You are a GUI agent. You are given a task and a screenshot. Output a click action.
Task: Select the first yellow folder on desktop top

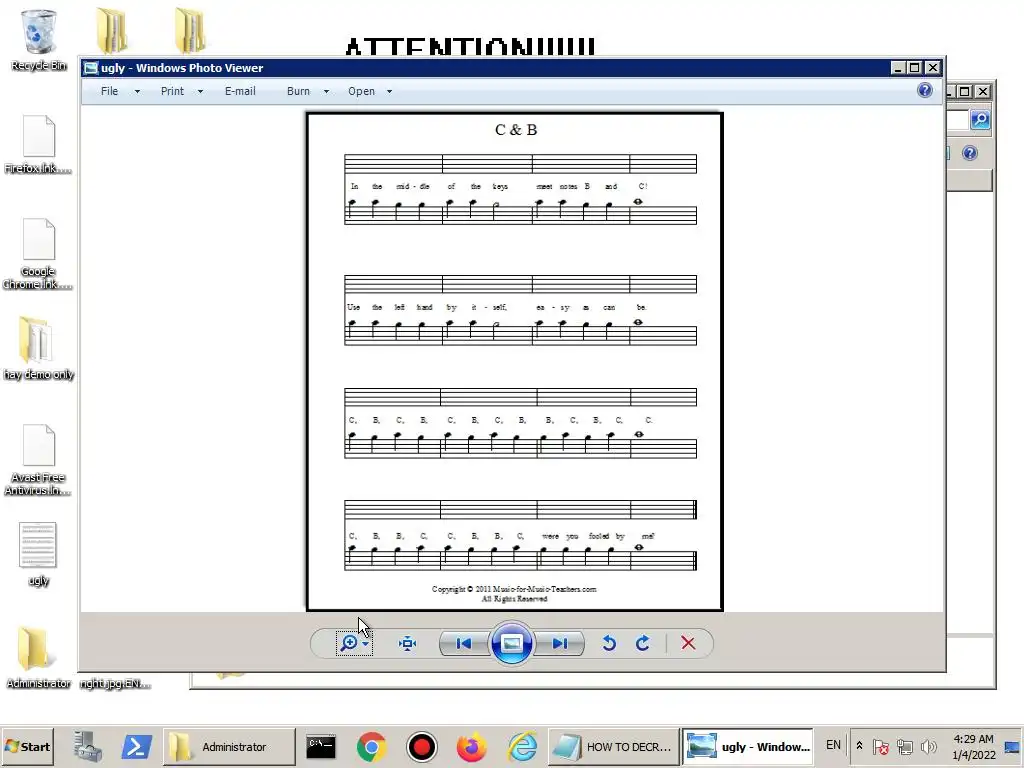112,29
